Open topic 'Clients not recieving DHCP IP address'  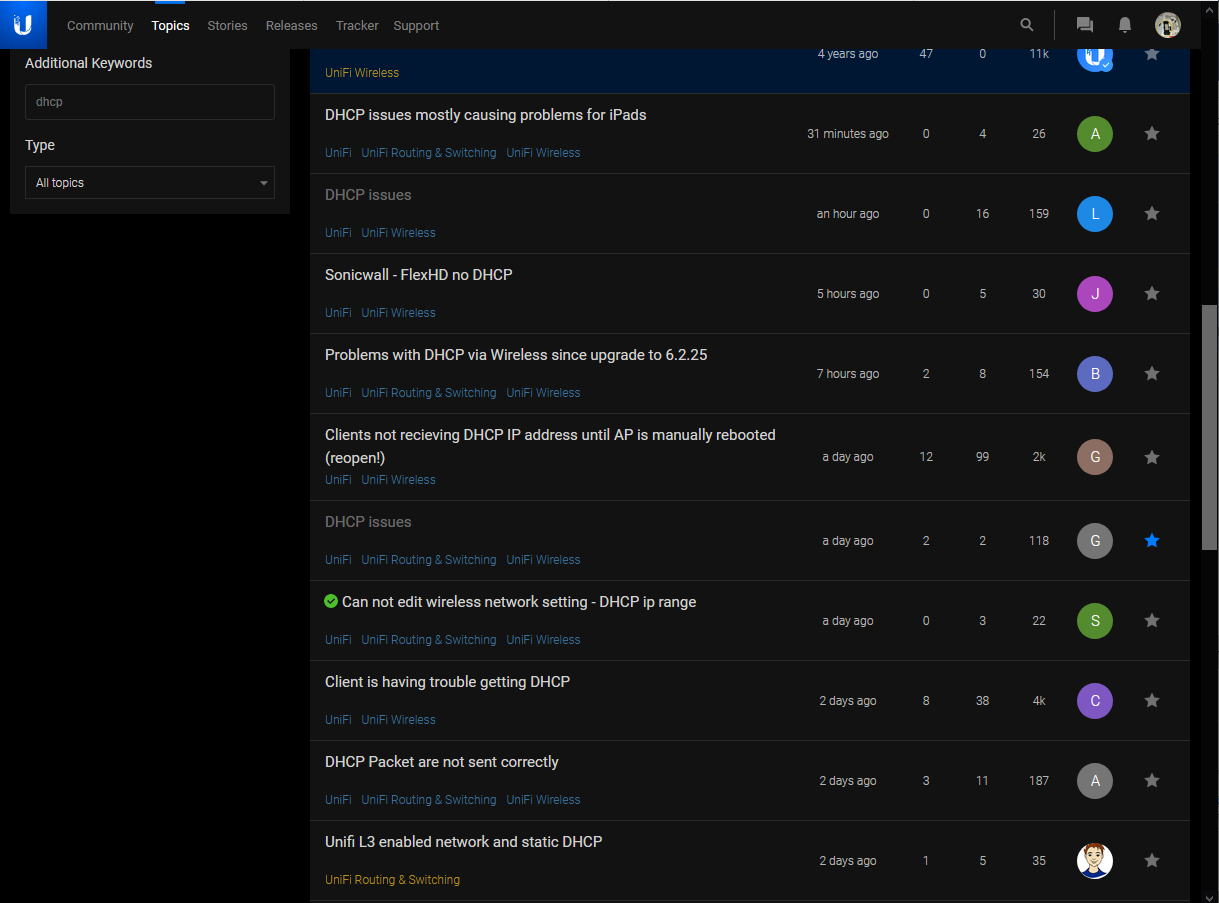pyautogui.click(x=550, y=446)
